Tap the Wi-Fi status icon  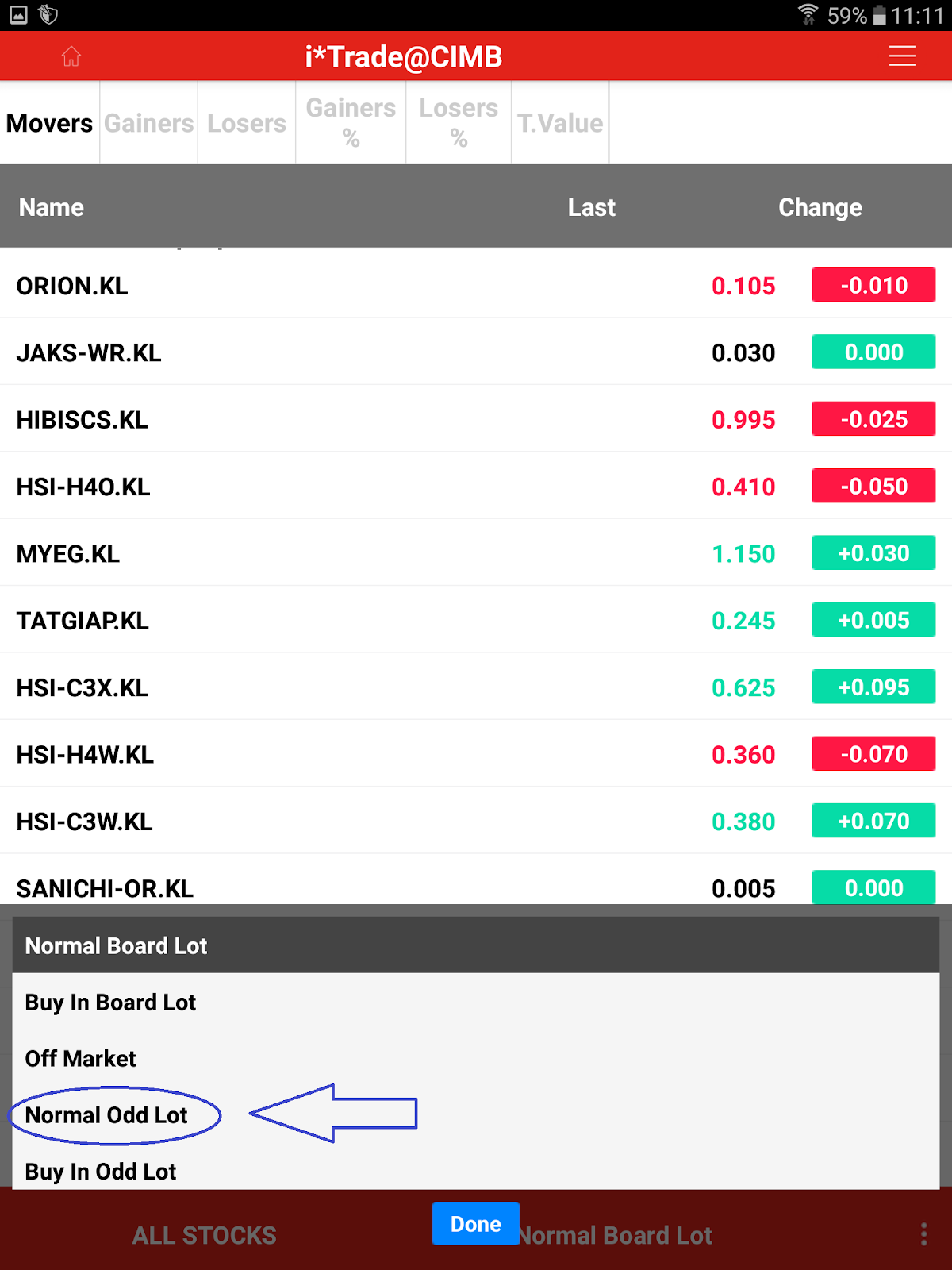pos(808,14)
